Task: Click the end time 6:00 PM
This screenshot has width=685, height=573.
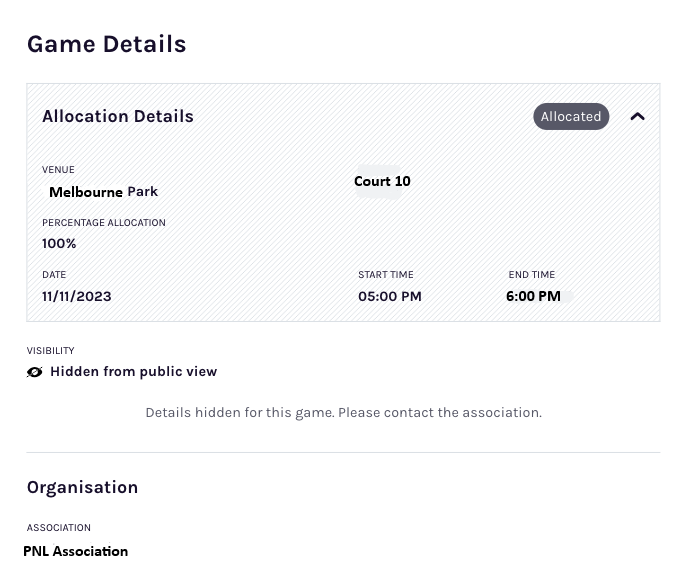Action: 533,297
